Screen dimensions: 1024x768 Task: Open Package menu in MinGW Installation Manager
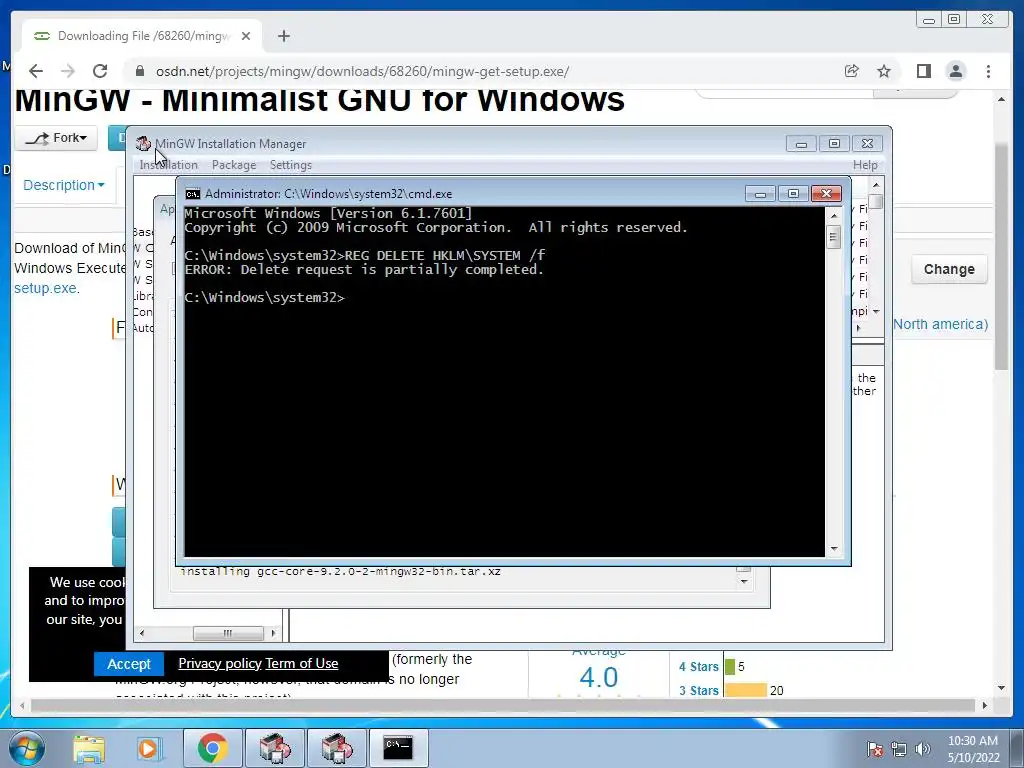[234, 165]
